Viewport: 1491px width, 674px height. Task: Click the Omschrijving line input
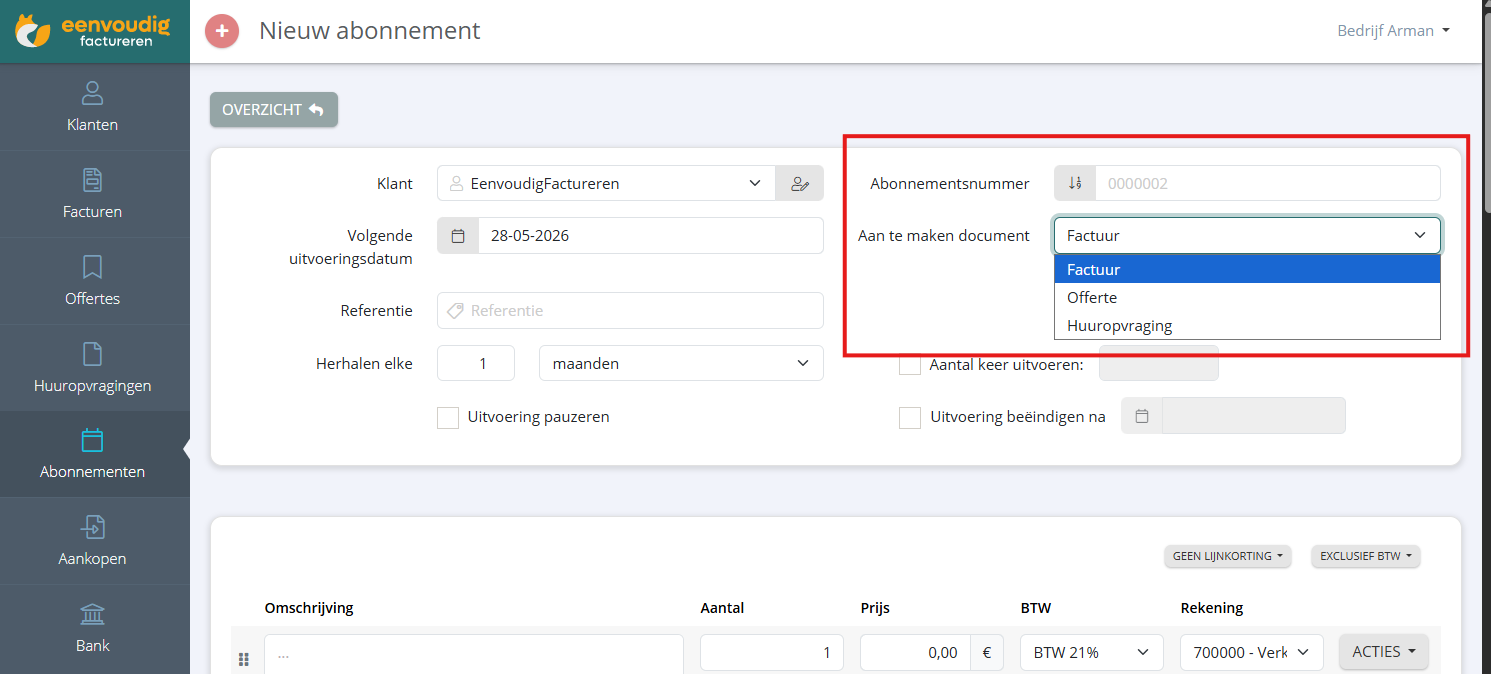coord(474,654)
